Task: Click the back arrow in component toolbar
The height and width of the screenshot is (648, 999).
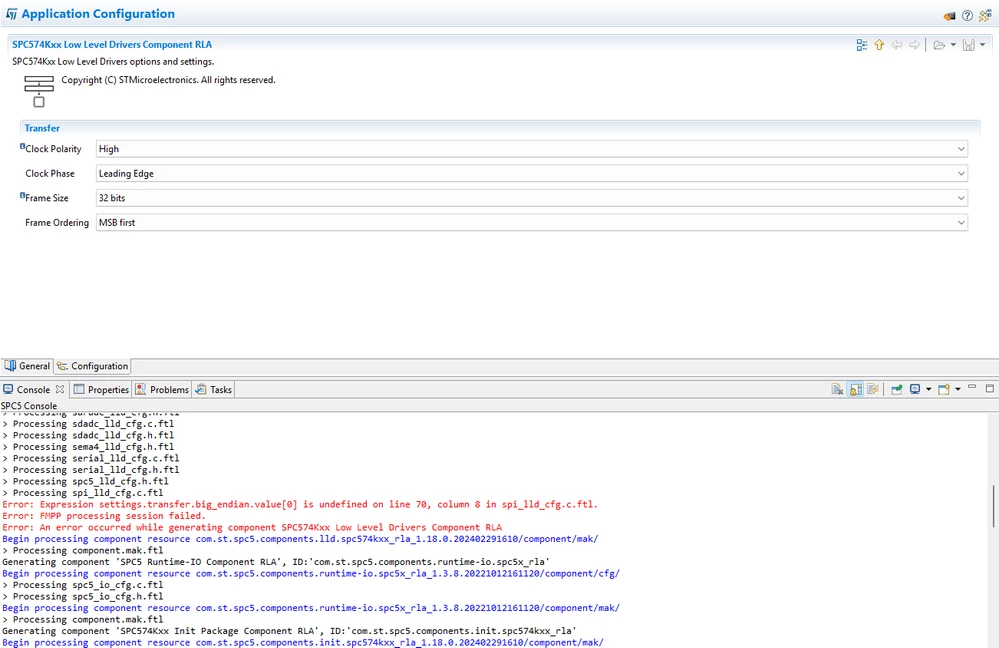Action: [x=896, y=45]
